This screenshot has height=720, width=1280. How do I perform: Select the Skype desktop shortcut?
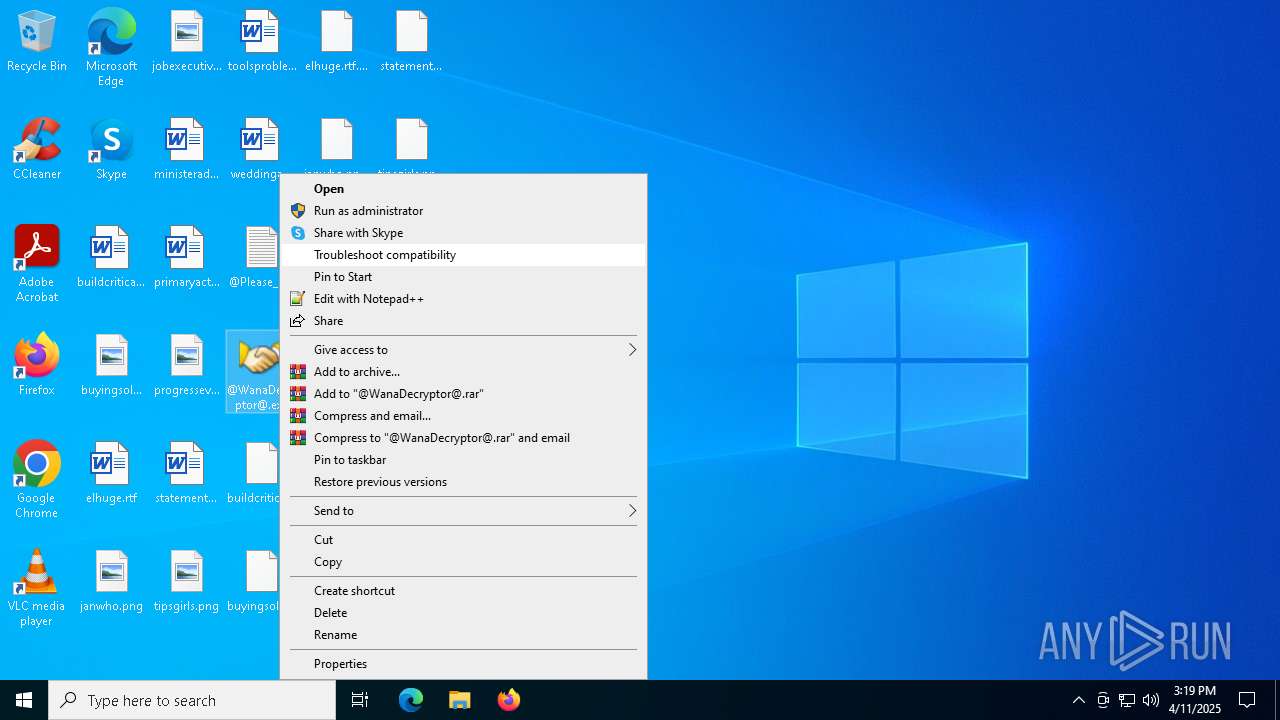point(111,150)
